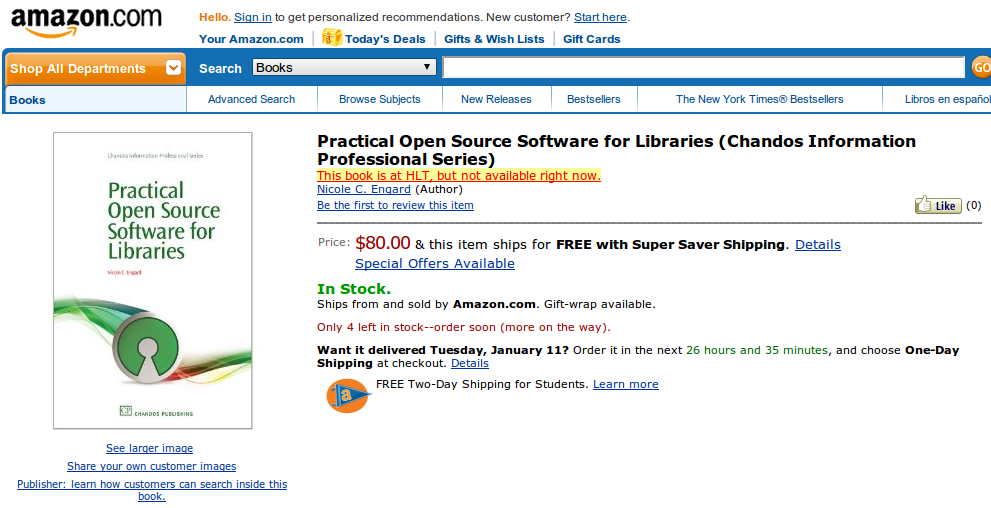Click the Sign in link
Image resolution: width=991 pixels, height=508 pixels.
(253, 17)
